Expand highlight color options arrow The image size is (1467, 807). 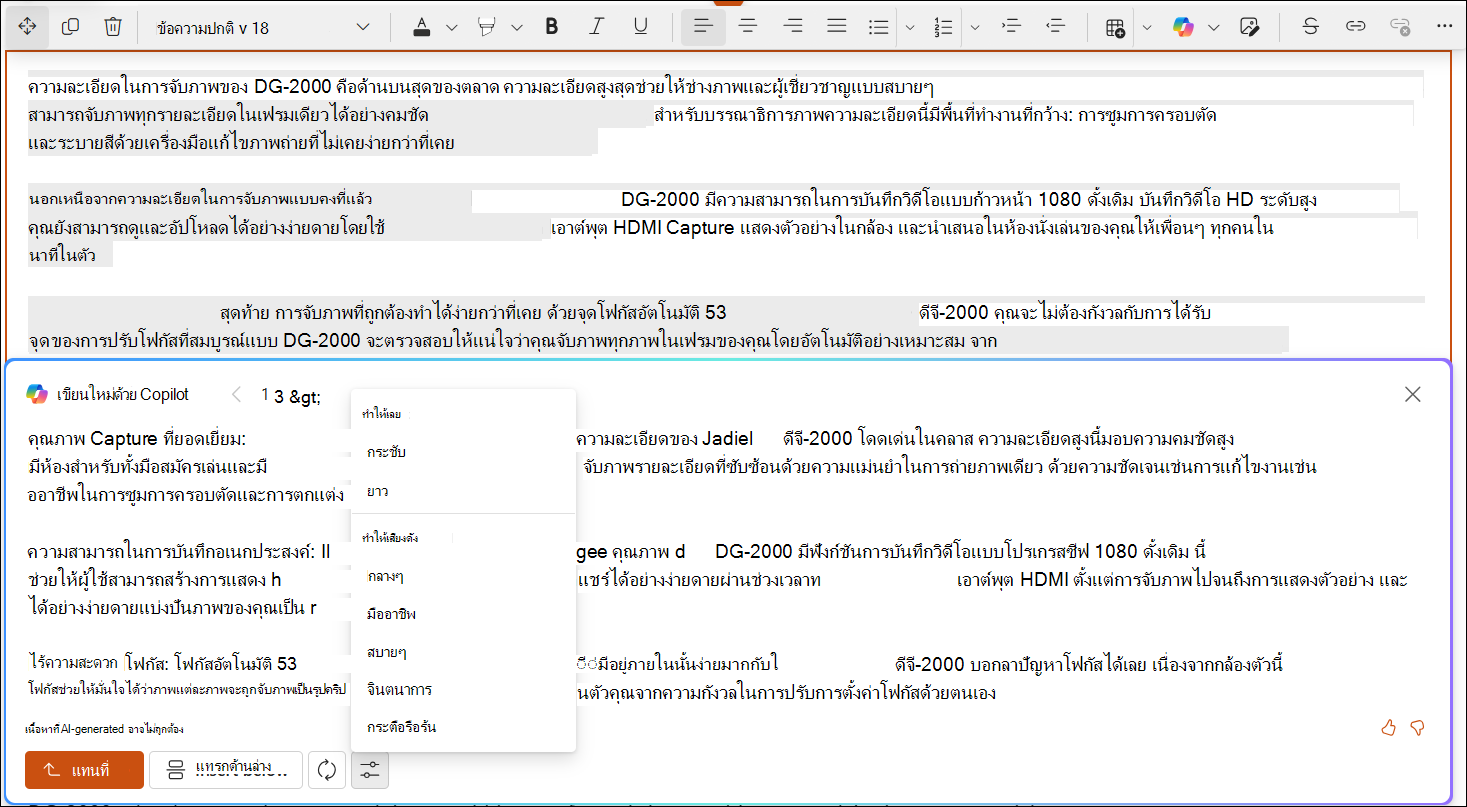516,27
